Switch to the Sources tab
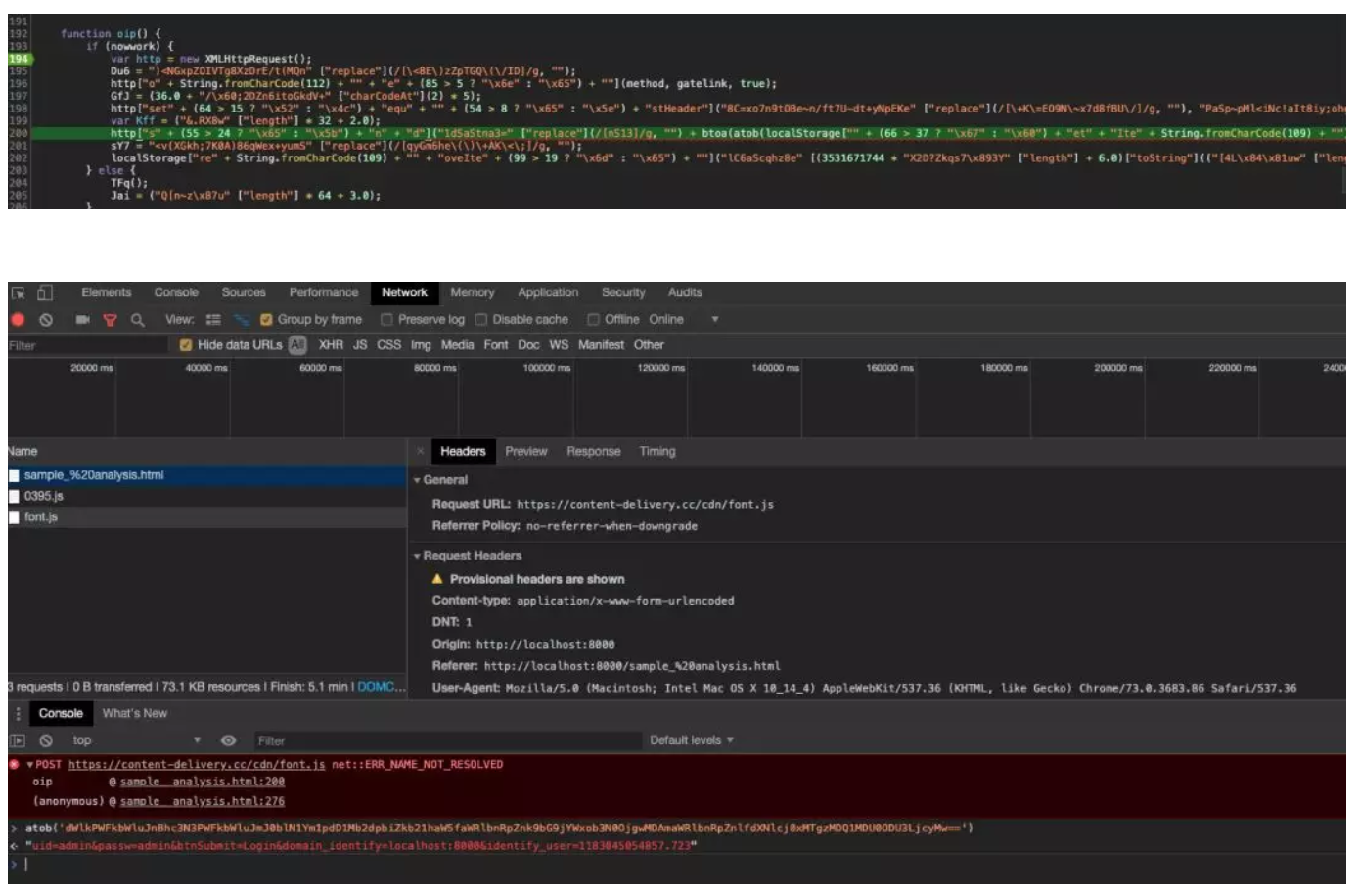 244,292
